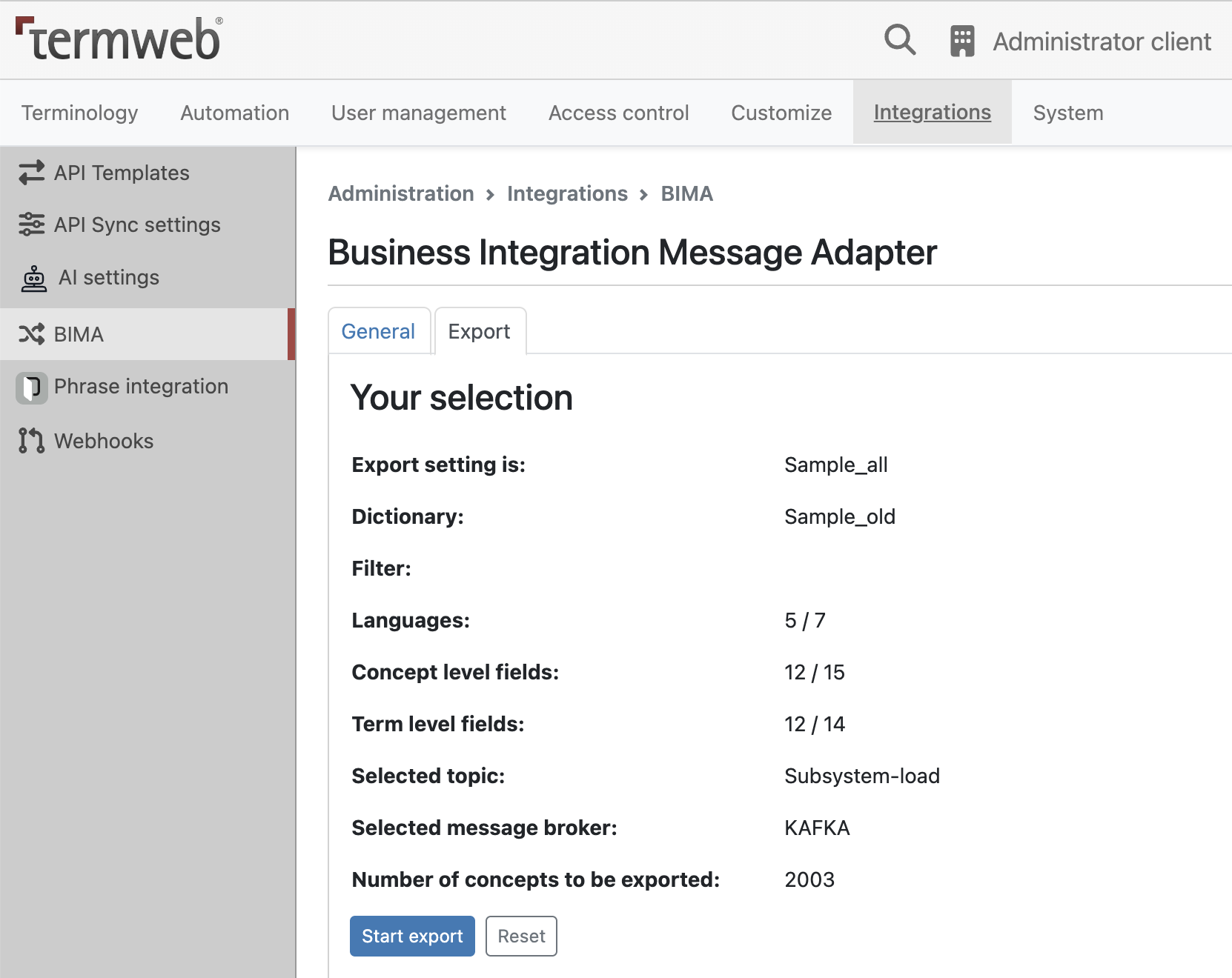Click the Administrator client building icon
The image size is (1232, 978).
coord(962,41)
